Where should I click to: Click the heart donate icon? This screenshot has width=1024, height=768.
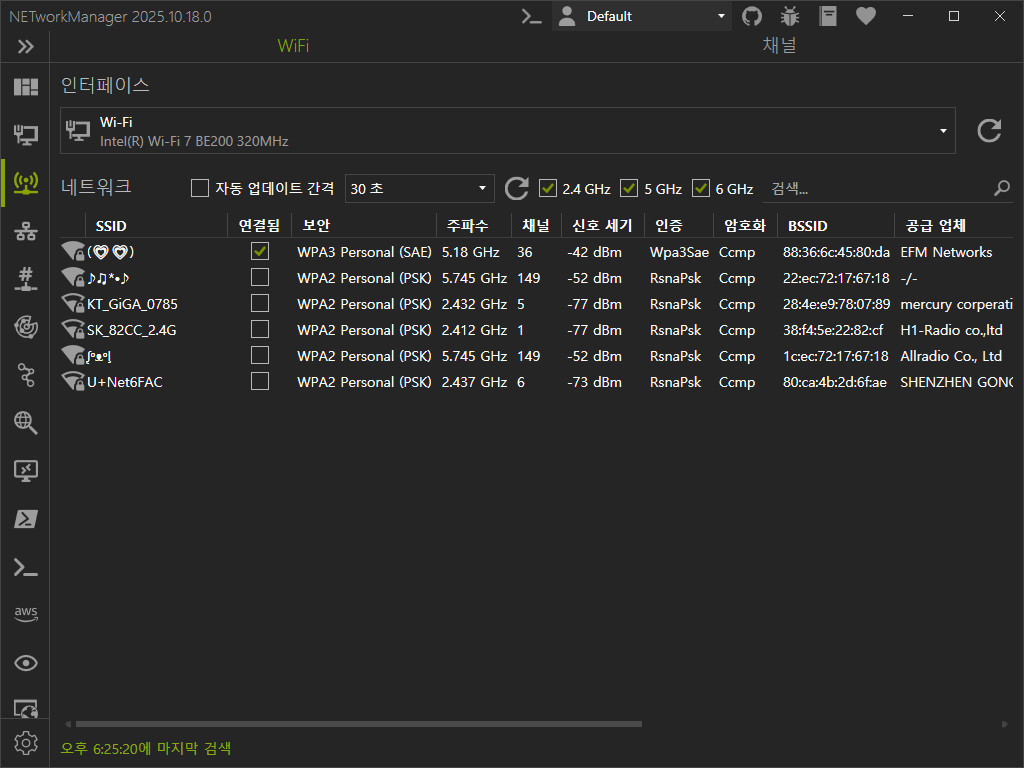[x=865, y=16]
